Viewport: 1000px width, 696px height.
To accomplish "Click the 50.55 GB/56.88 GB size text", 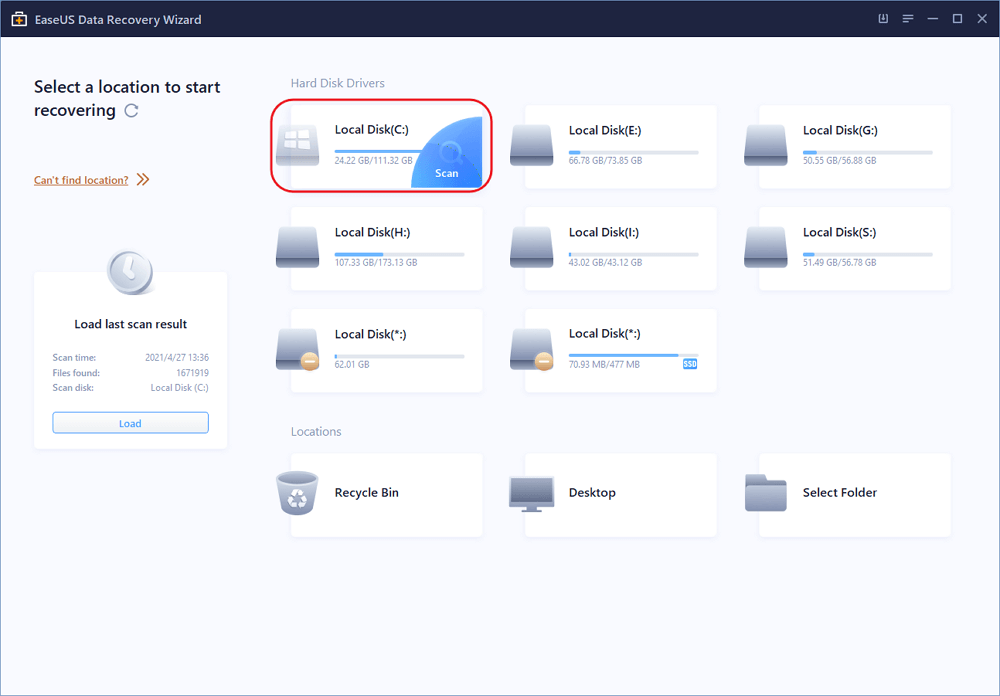I will 839,161.
